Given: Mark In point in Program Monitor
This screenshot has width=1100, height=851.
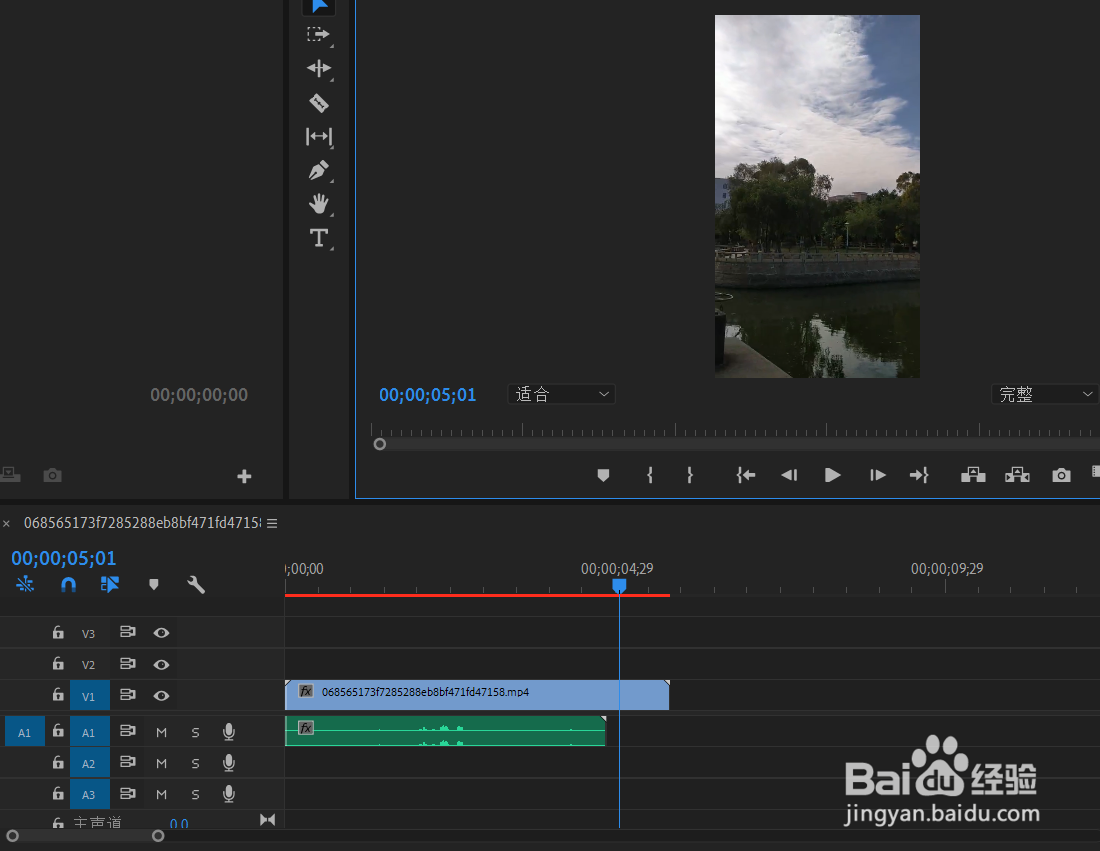Looking at the screenshot, I should coord(650,476).
